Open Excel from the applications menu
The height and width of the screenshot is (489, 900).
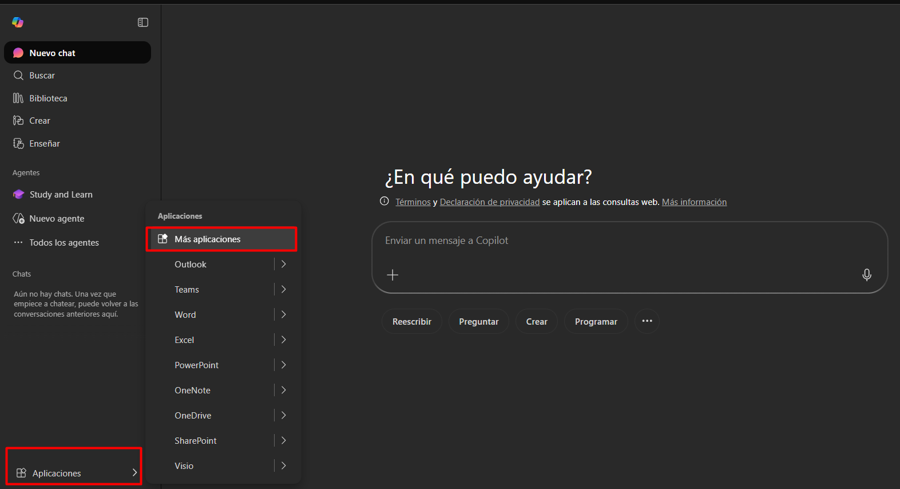(x=184, y=340)
